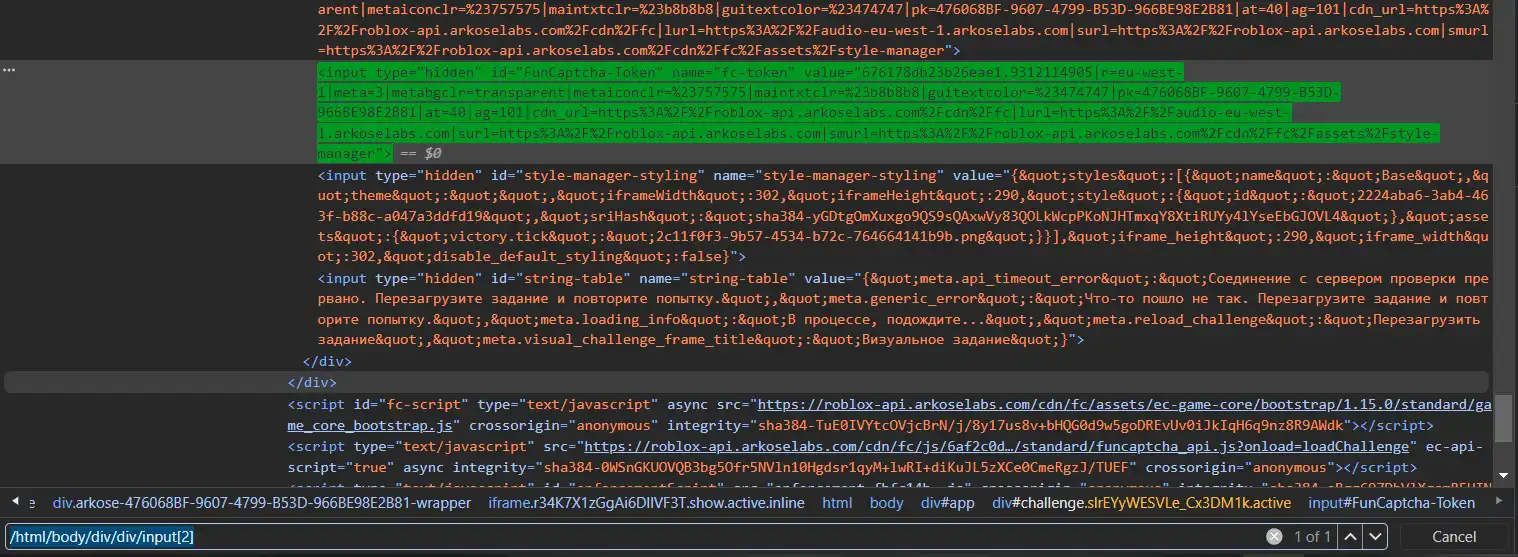This screenshot has height=557, width=1518.
Task: Select input#FunCaptcha-Token breadcrumb
Action: (1391, 503)
